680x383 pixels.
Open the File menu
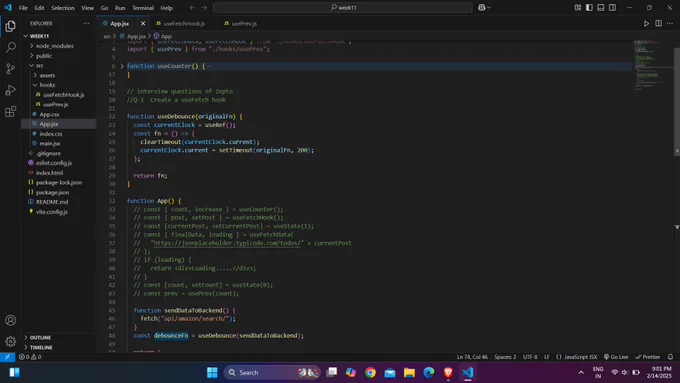tap(23, 8)
